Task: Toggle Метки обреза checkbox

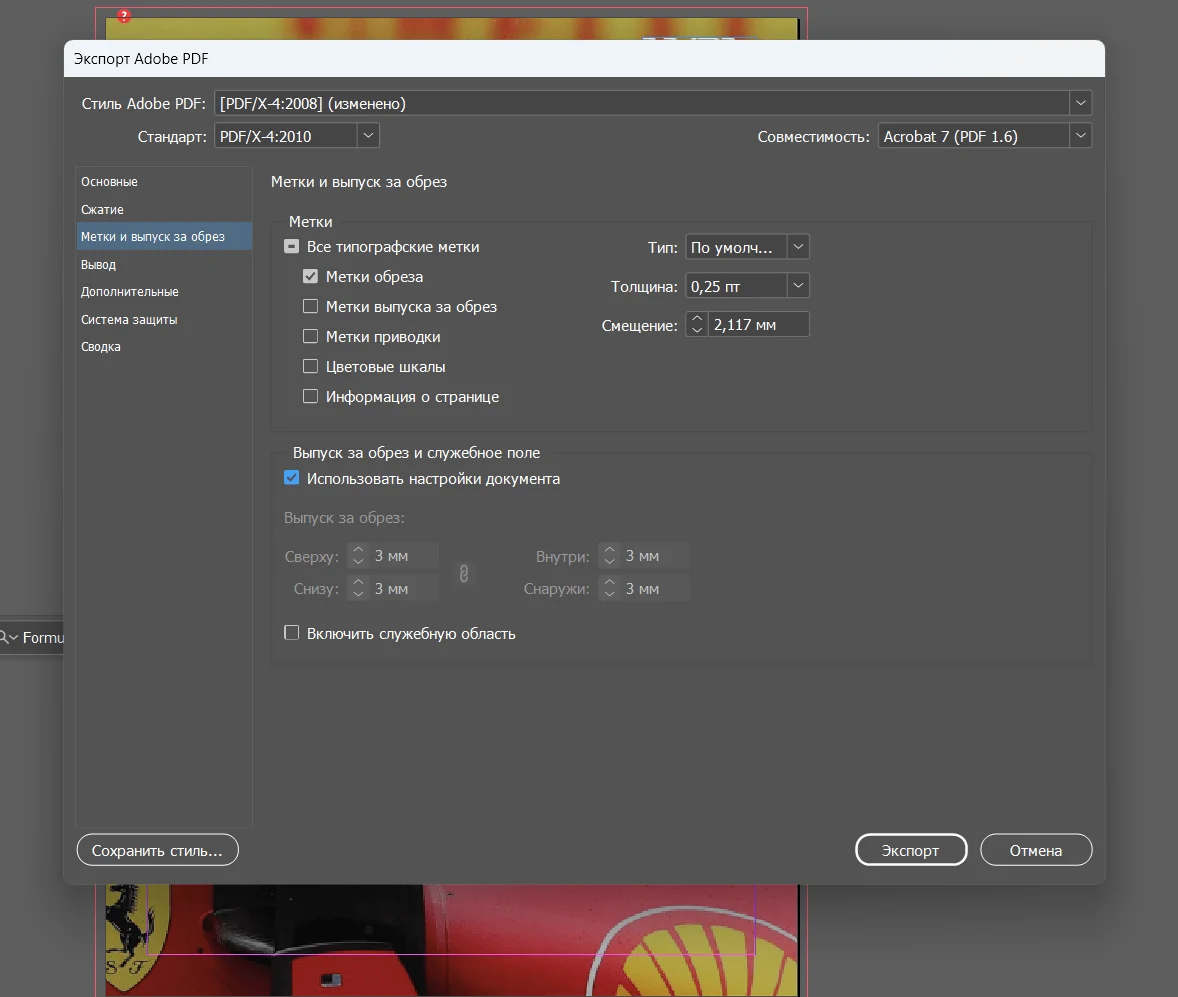Action: (x=310, y=277)
